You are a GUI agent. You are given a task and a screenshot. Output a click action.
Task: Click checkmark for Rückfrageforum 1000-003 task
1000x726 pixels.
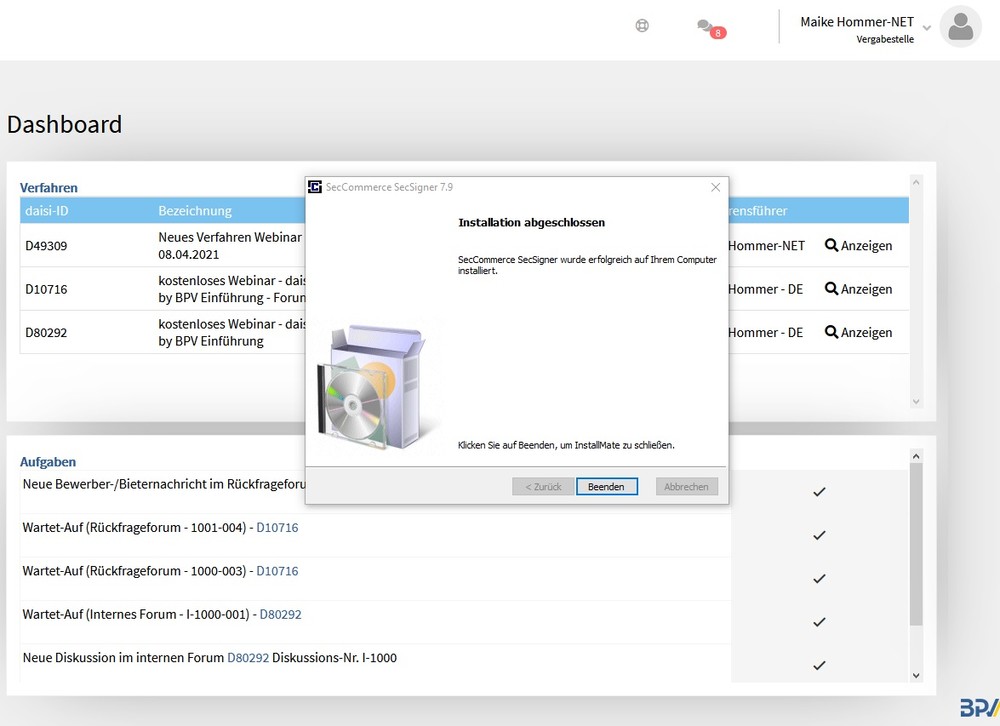(820, 579)
